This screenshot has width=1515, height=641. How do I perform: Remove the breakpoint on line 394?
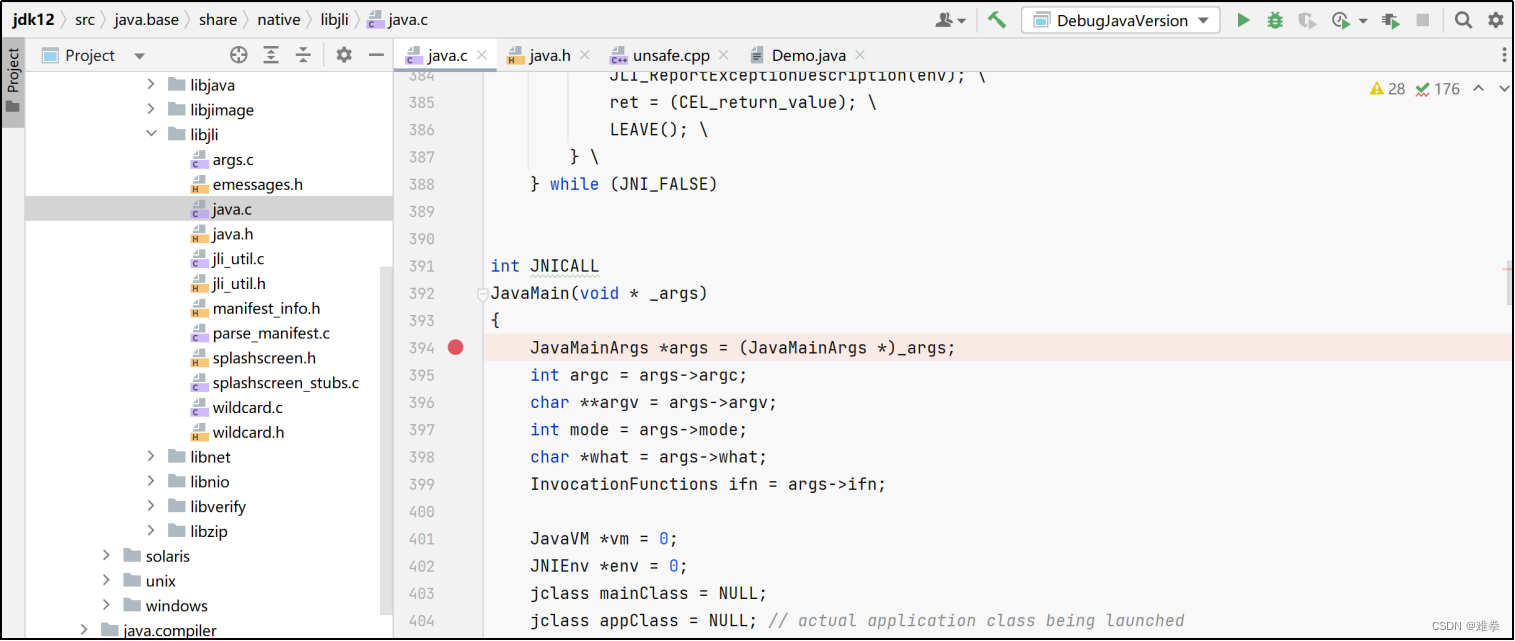[456, 347]
